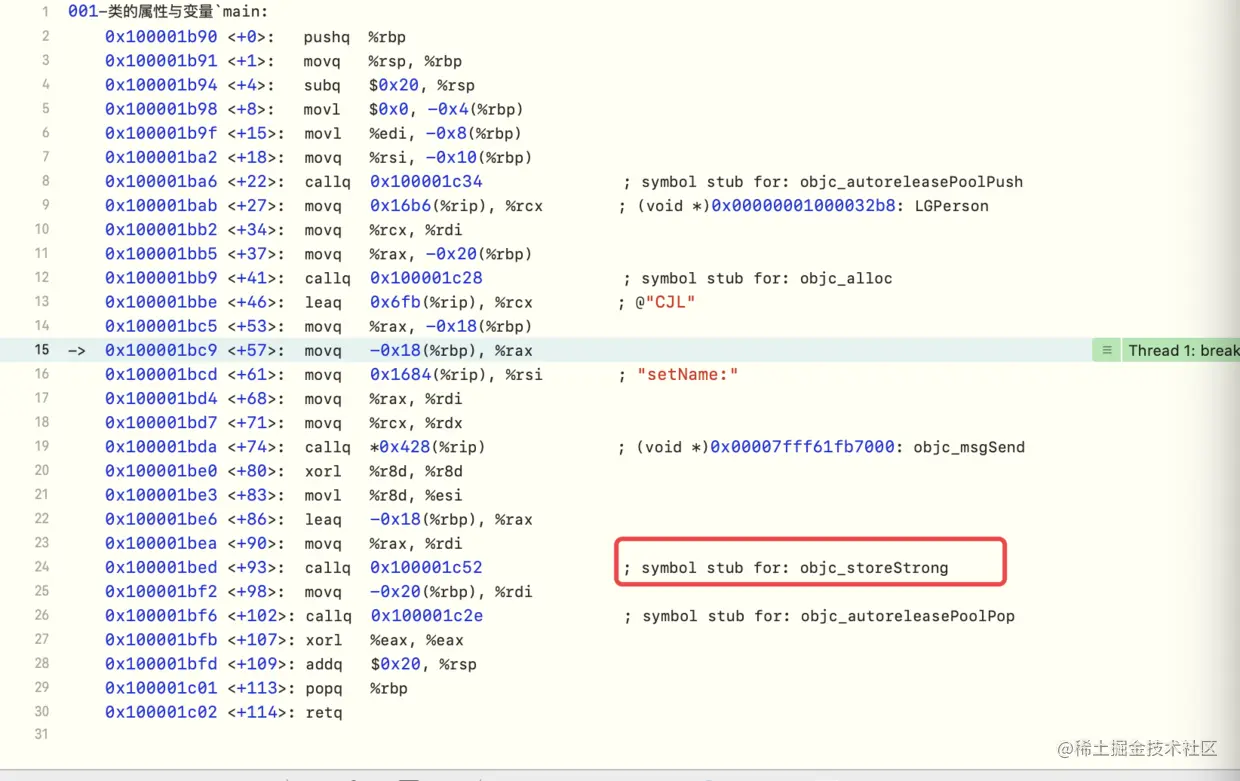Click operand *0x428(%rip)

tap(427, 447)
